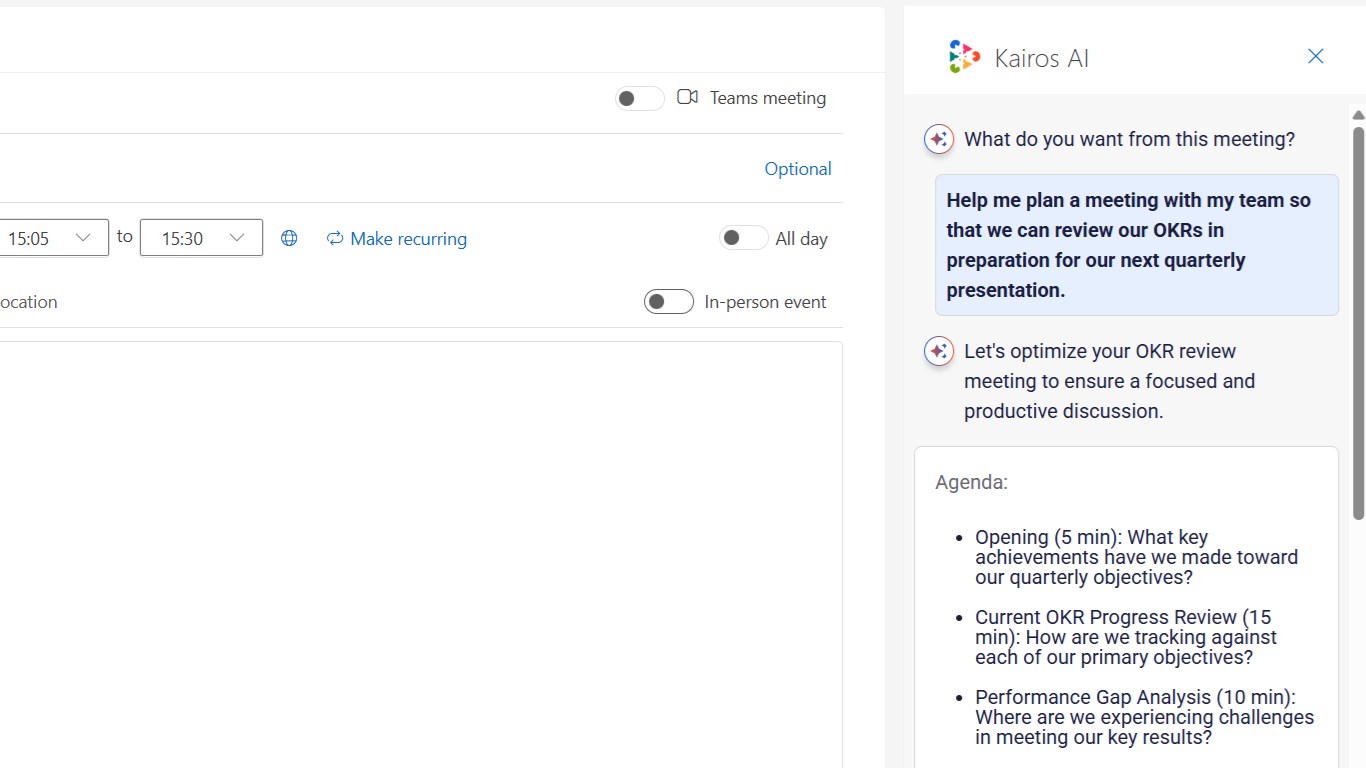Click the Kairos AI logo icon
This screenshot has width=1366, height=768.
pyautogui.click(x=964, y=57)
